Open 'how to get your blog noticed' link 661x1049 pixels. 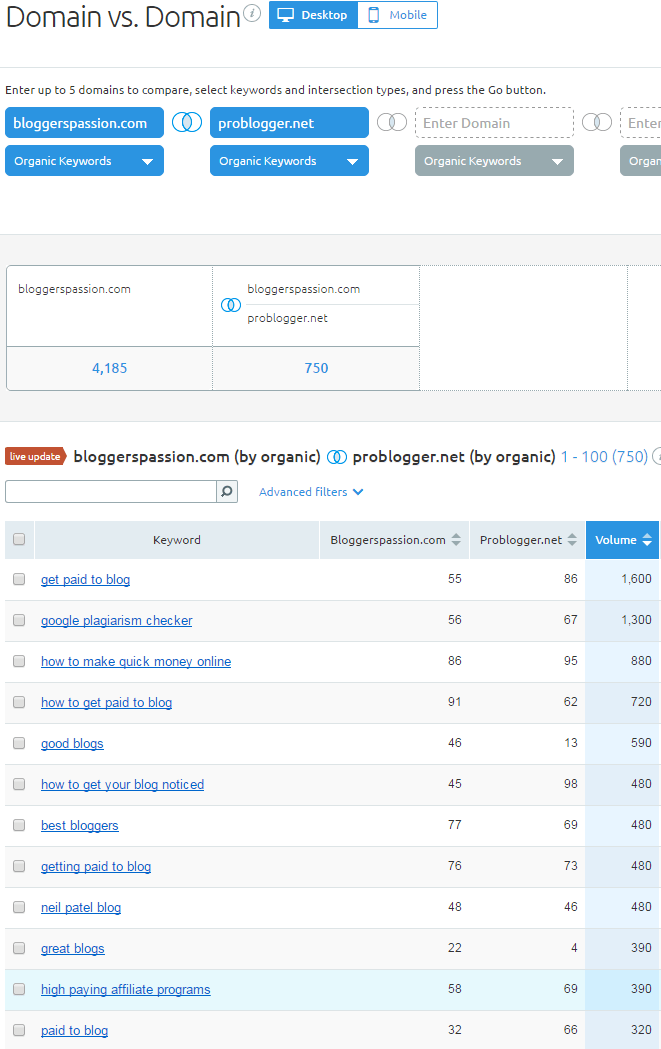[122, 784]
